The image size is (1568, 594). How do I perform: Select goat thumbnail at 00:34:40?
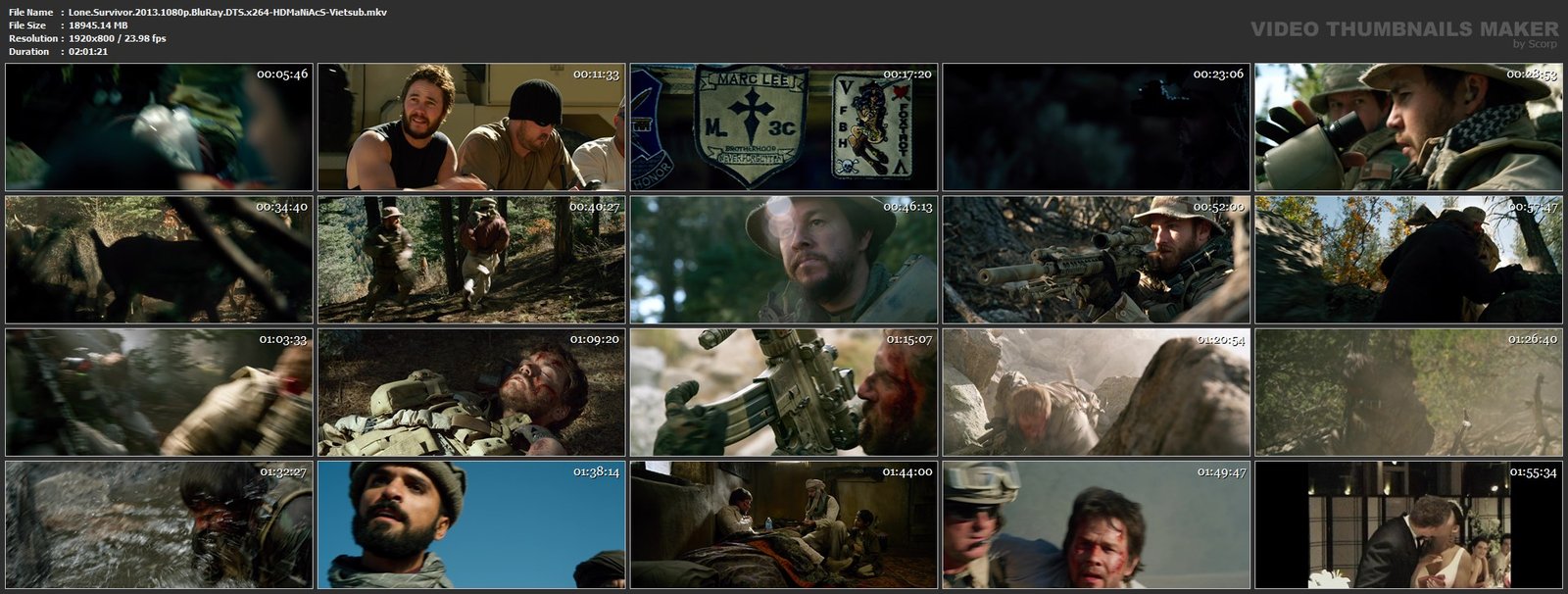pos(159,260)
